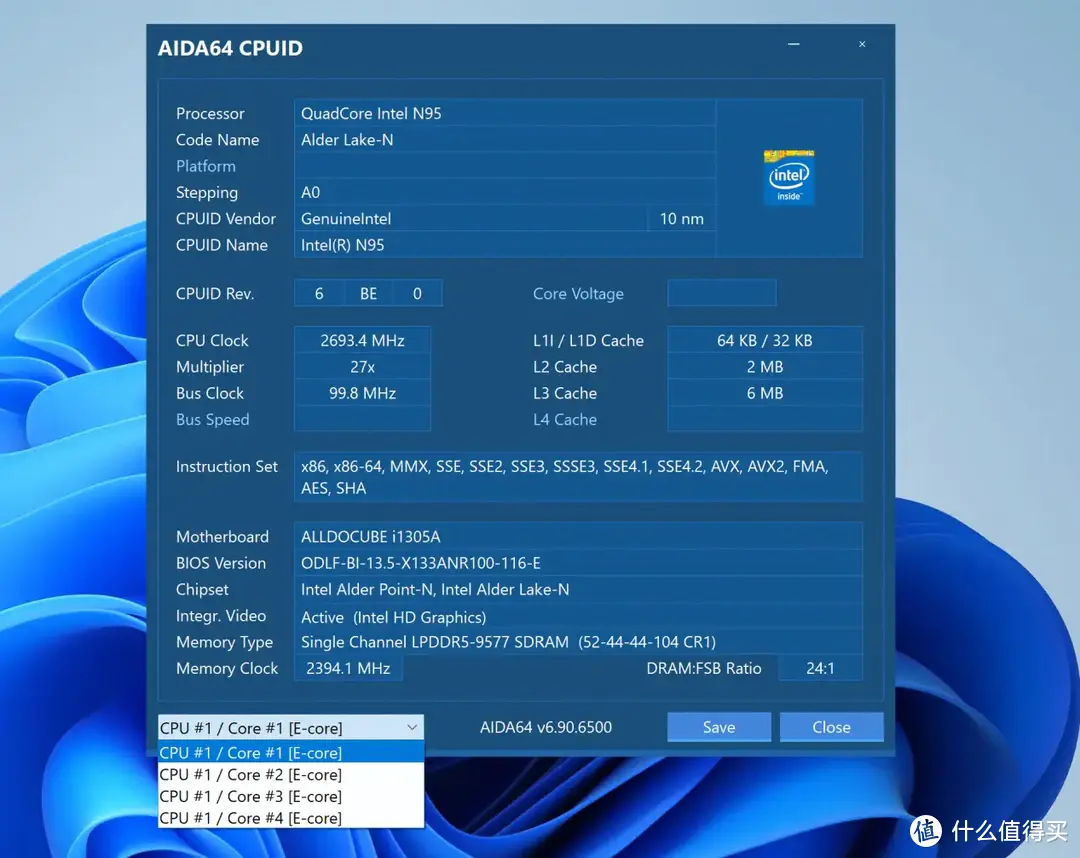The image size is (1080, 858).
Task: Select CPU #1 / Core #1 [E-core]
Action: point(291,753)
